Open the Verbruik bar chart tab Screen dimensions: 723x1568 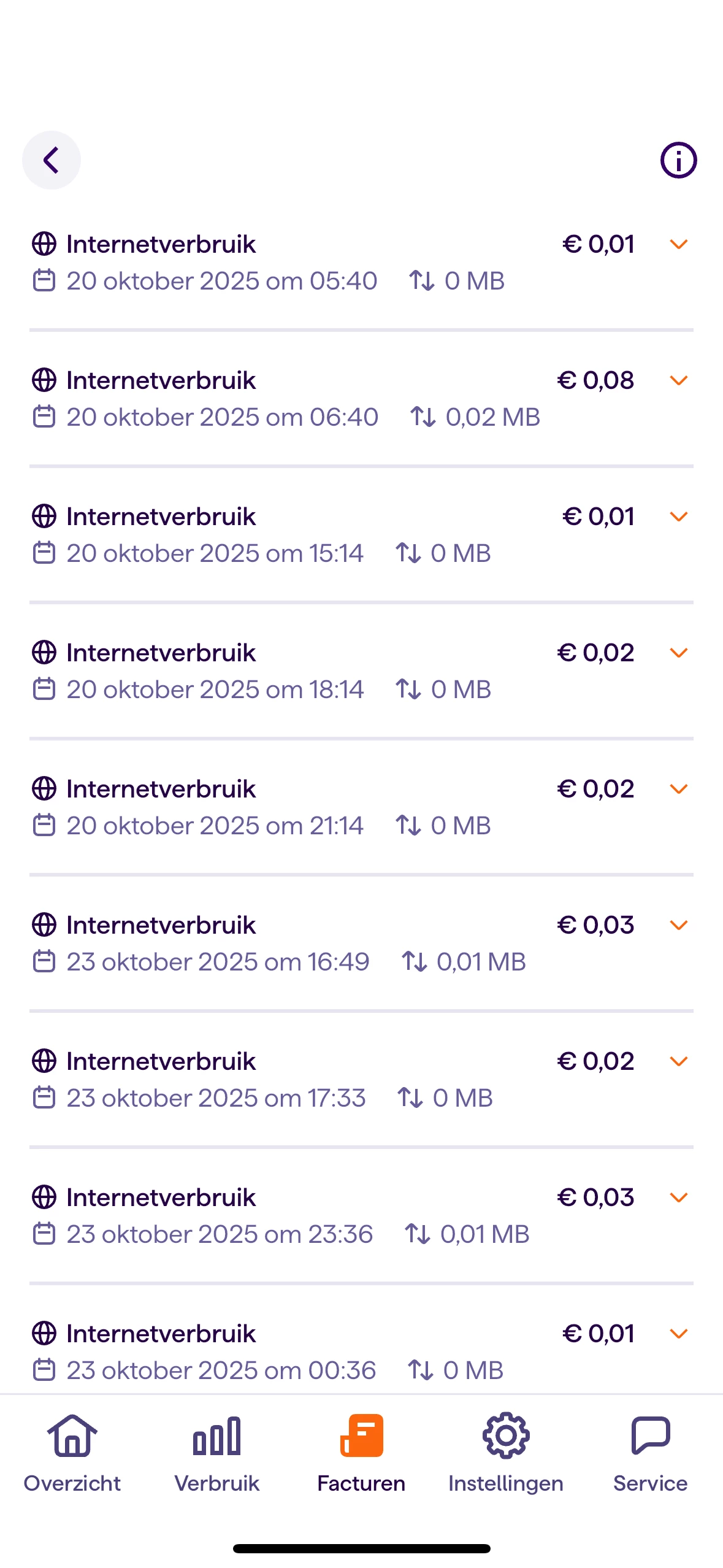217,1452
